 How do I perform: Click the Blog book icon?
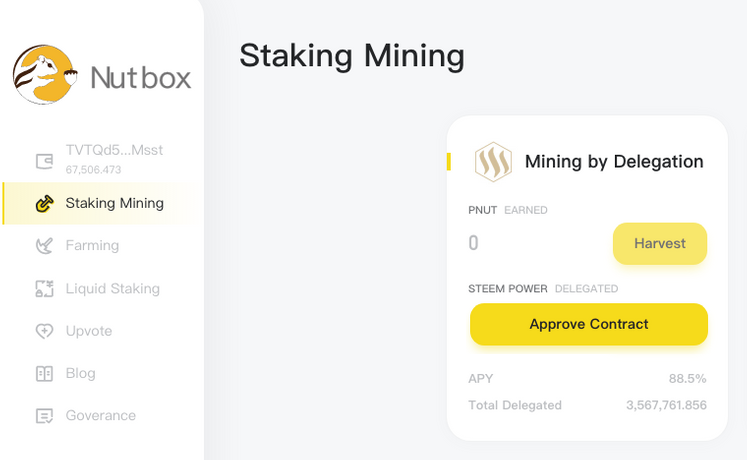[x=44, y=373]
